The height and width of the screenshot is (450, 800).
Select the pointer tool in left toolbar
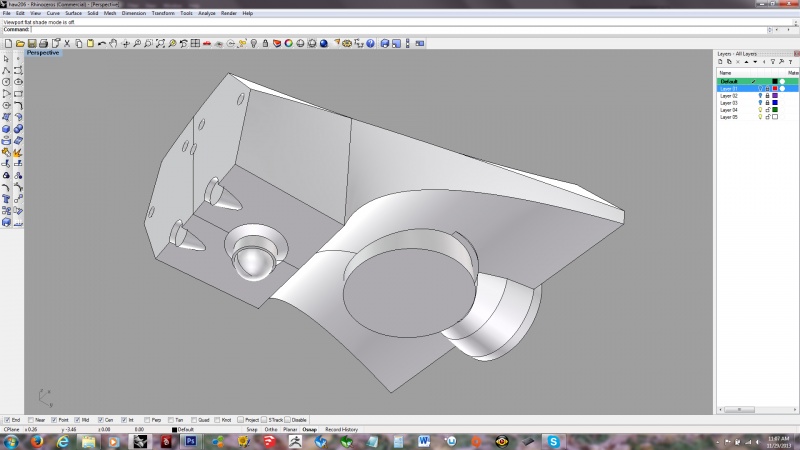point(6,59)
